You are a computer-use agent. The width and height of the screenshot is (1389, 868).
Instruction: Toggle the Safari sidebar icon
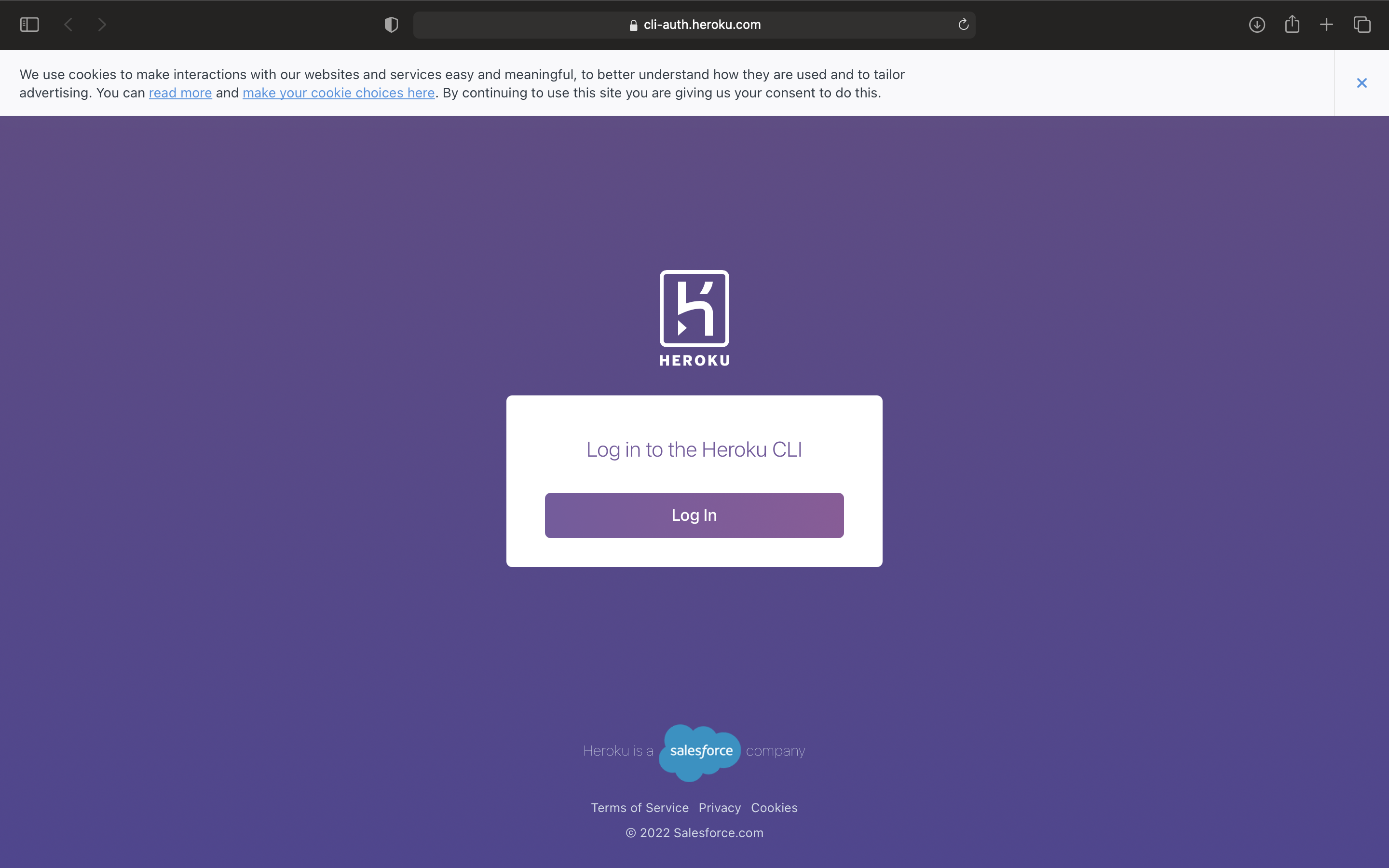tap(29, 25)
